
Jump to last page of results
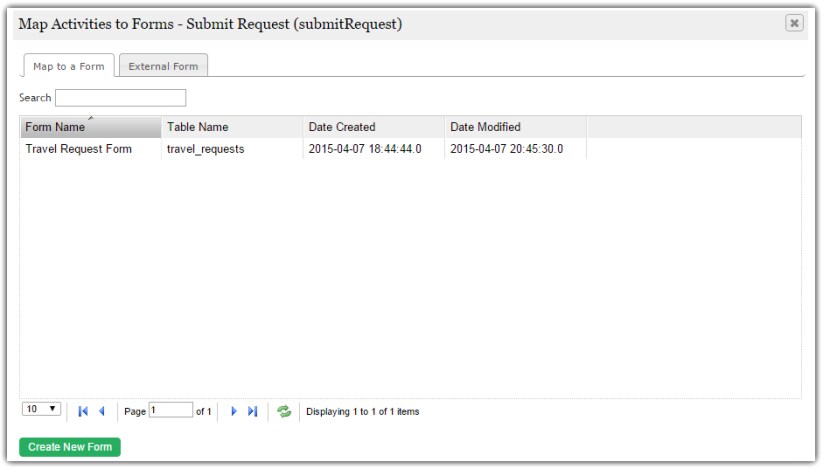pos(252,412)
